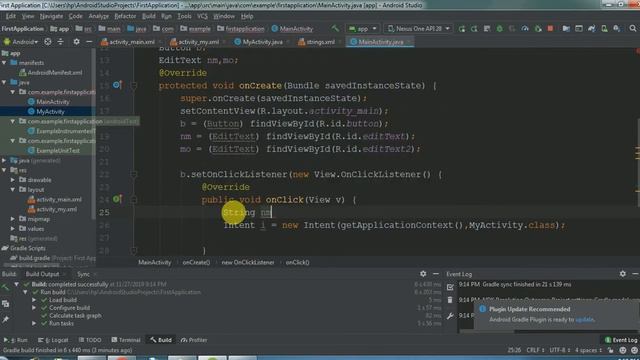
Task: Open the UTF-8 encoding selector
Action: (x=559, y=350)
